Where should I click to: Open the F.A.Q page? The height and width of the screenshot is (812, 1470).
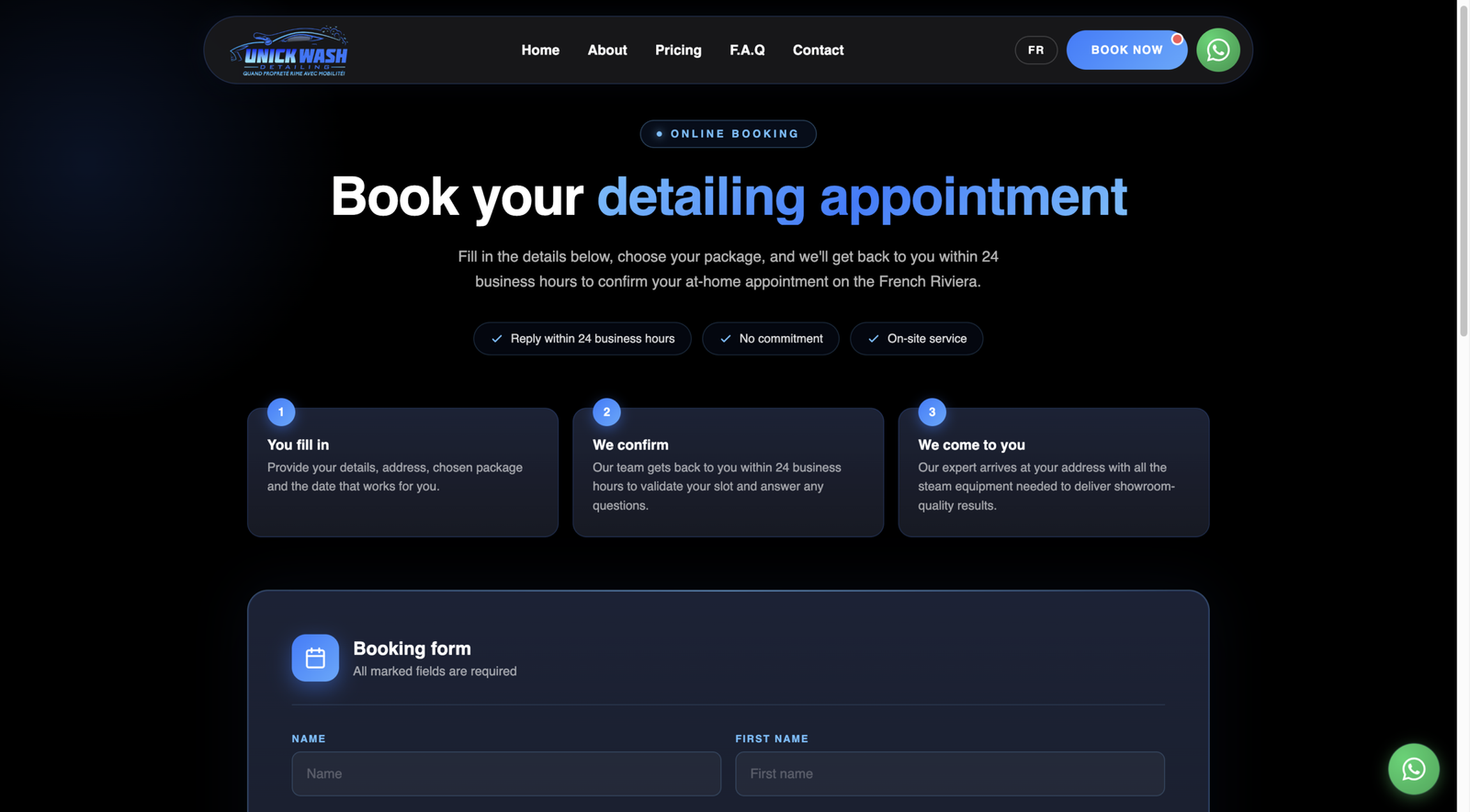coord(747,50)
